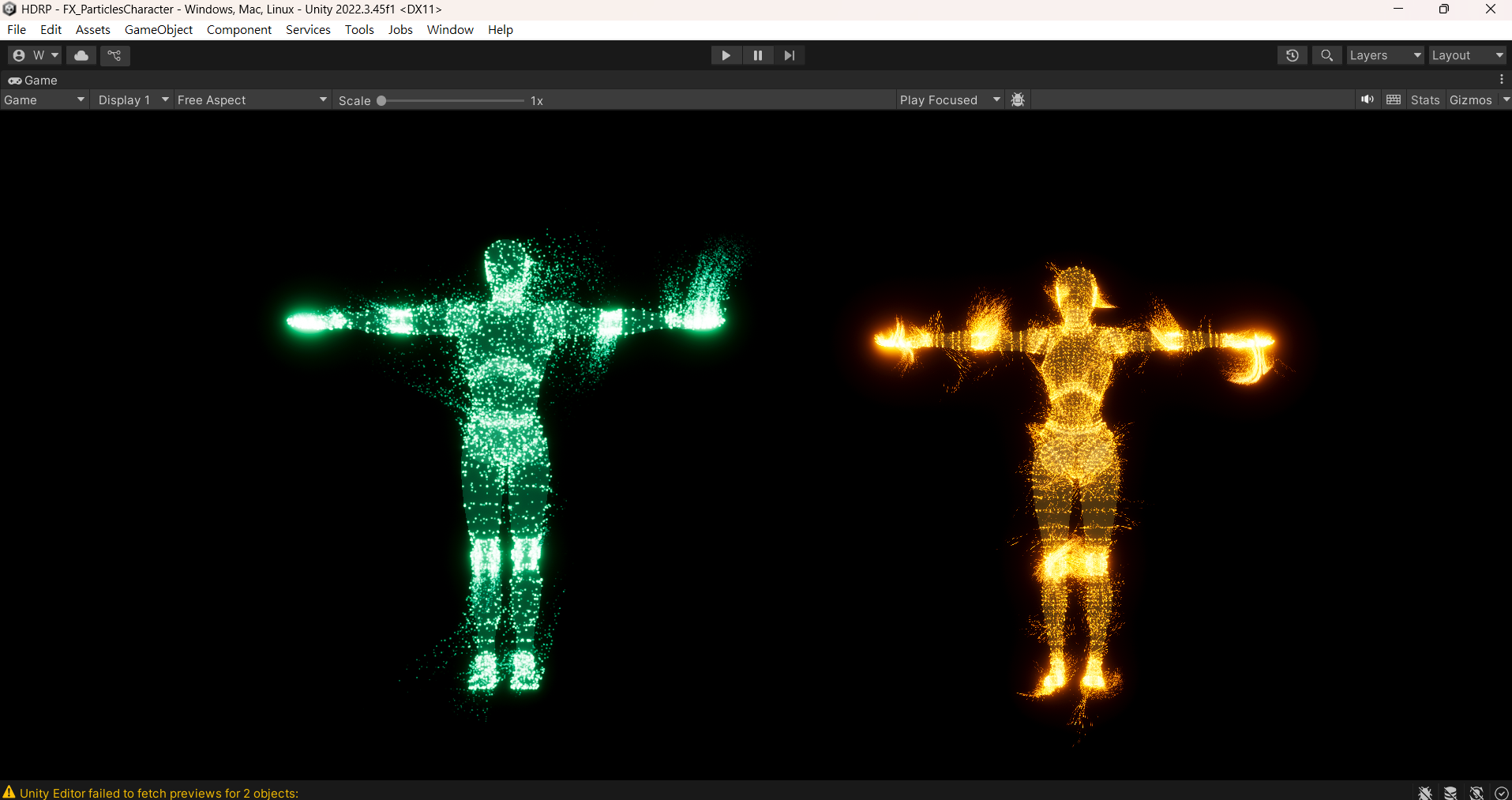Restore down the Unity window

pos(1444,9)
